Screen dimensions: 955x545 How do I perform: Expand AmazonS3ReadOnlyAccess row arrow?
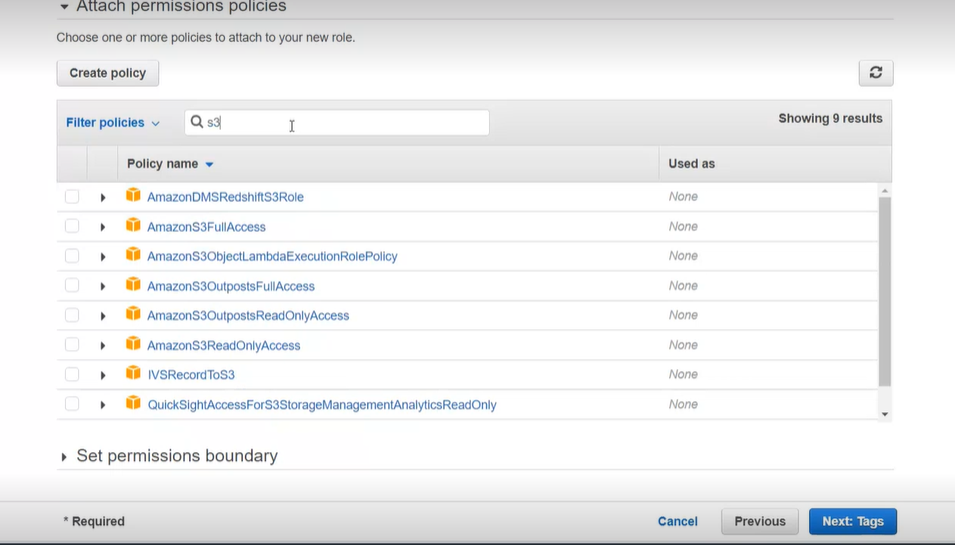[102, 346]
